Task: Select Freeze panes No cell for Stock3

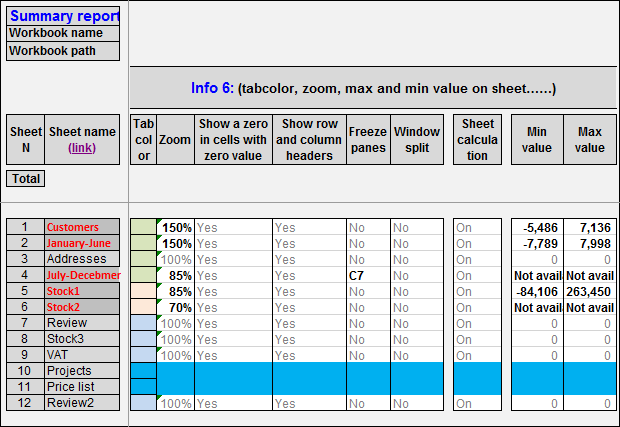Action: point(368,339)
